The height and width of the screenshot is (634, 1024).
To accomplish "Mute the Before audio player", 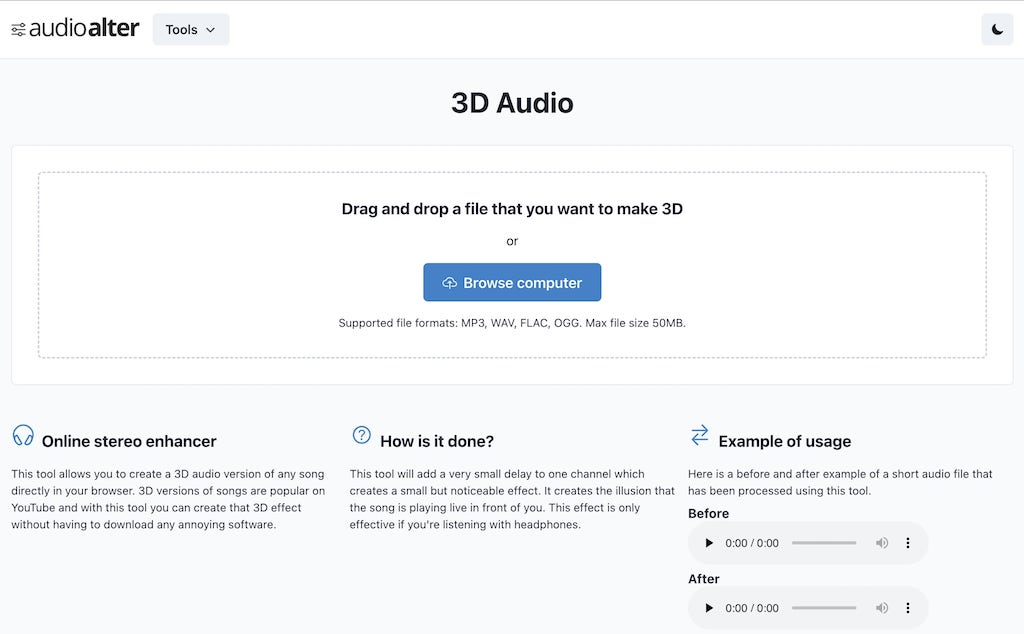I will click(x=882, y=542).
